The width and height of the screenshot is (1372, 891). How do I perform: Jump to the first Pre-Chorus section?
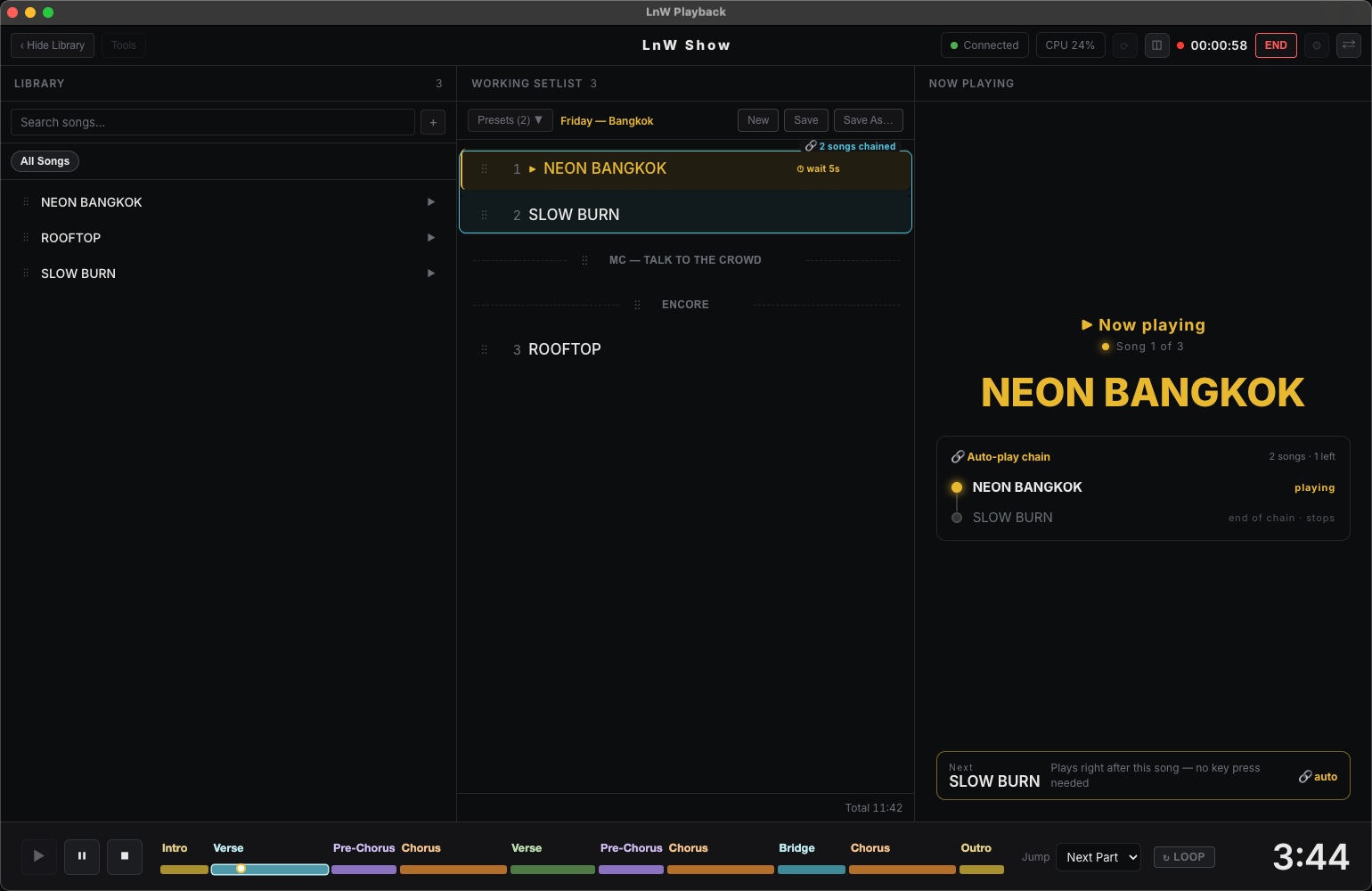pos(363,870)
